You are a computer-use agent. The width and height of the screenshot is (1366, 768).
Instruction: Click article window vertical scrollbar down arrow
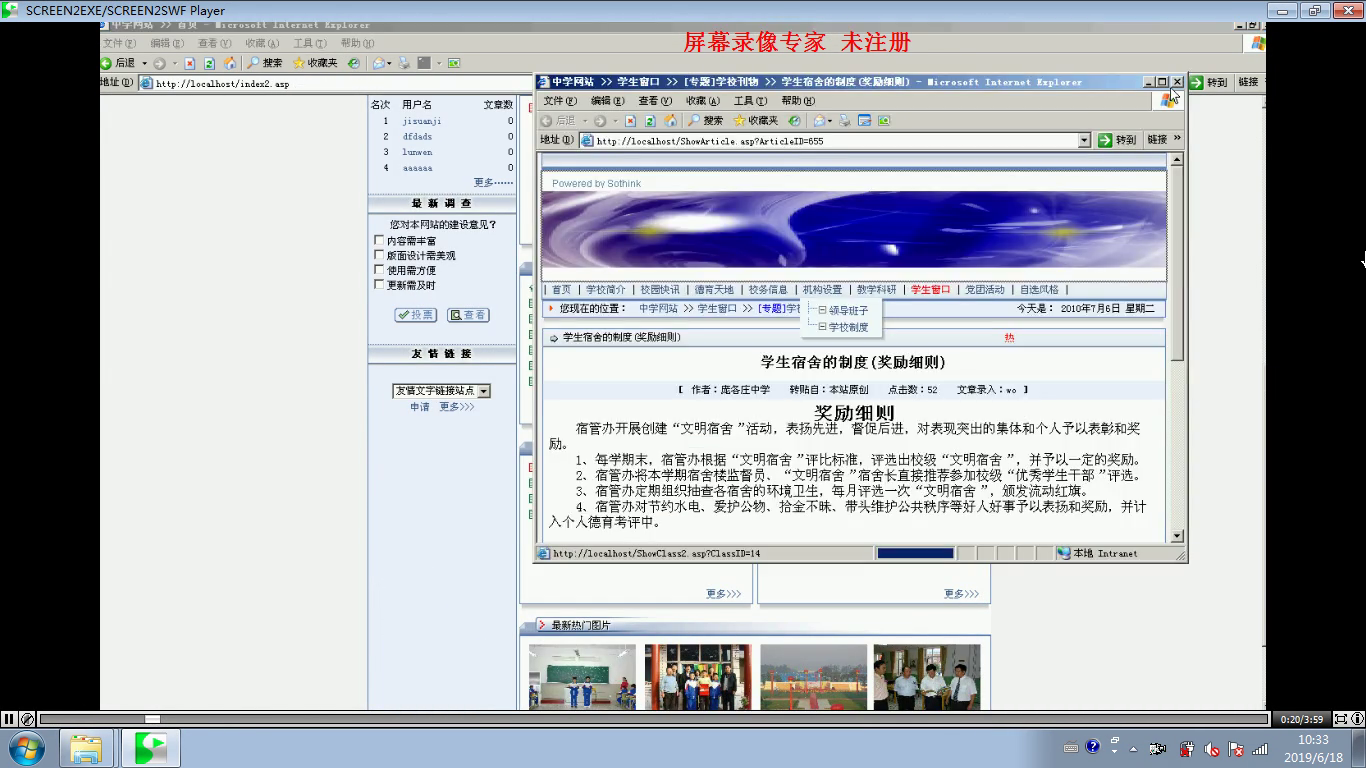click(1177, 536)
